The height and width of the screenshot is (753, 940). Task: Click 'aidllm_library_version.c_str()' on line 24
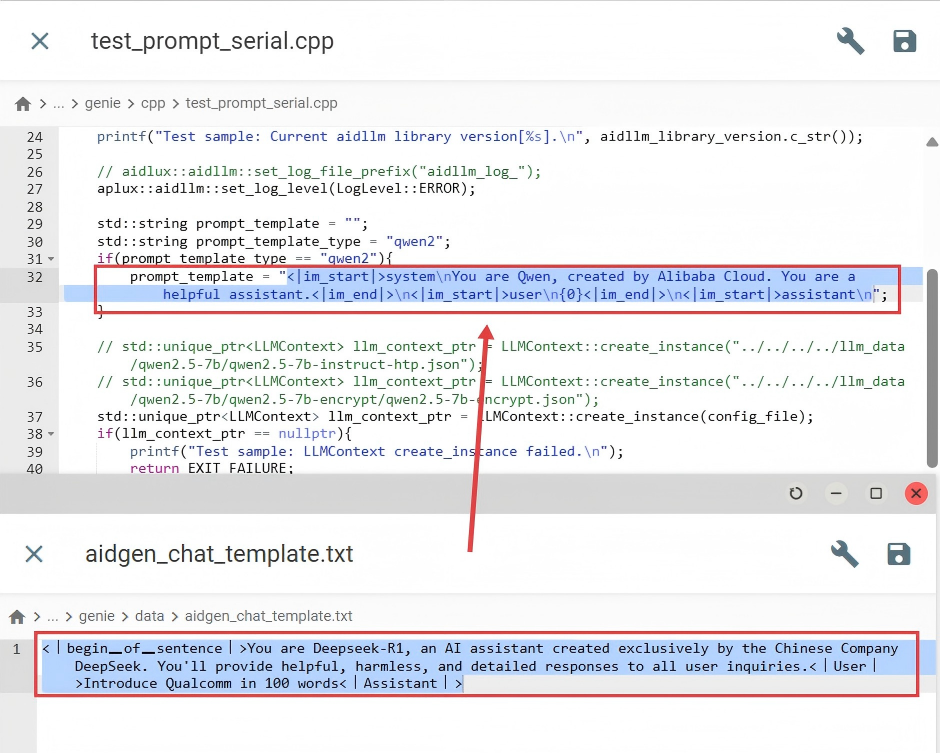(723, 137)
